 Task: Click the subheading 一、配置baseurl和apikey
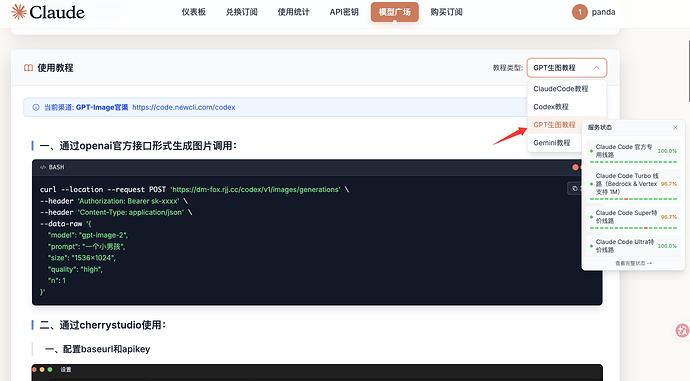[98, 349]
